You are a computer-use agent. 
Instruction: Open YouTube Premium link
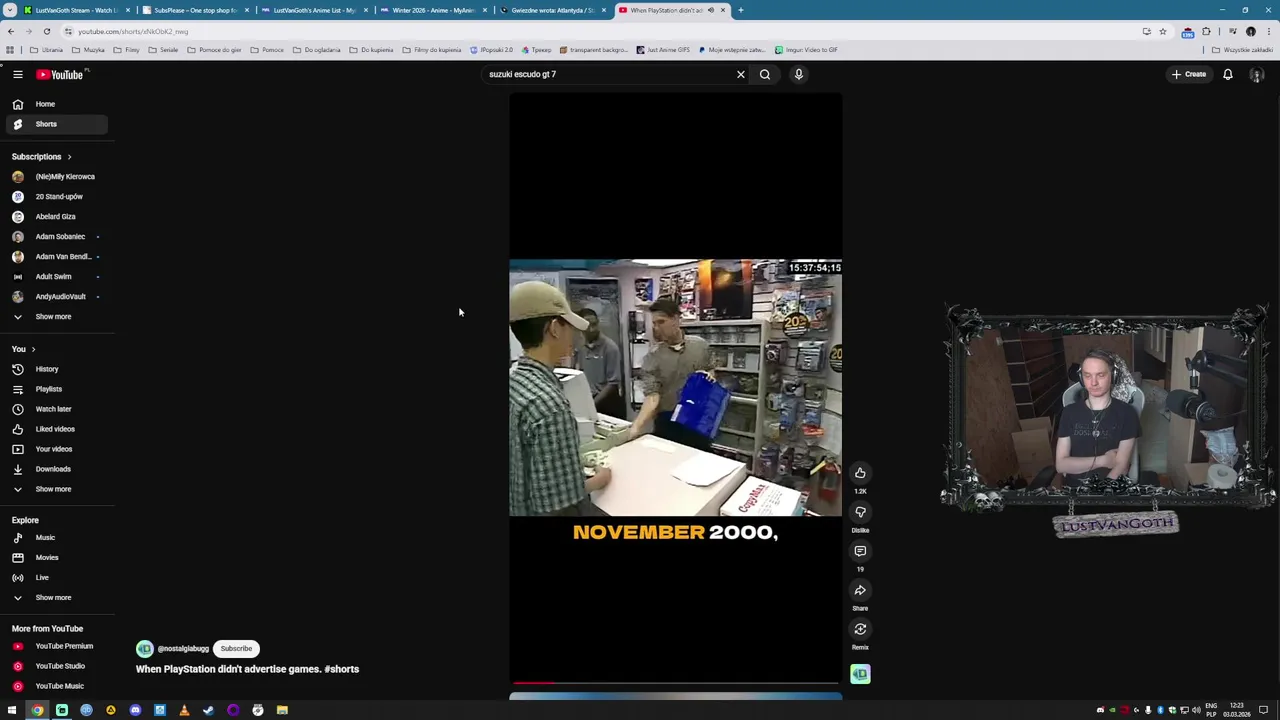pyautogui.click(x=56, y=646)
